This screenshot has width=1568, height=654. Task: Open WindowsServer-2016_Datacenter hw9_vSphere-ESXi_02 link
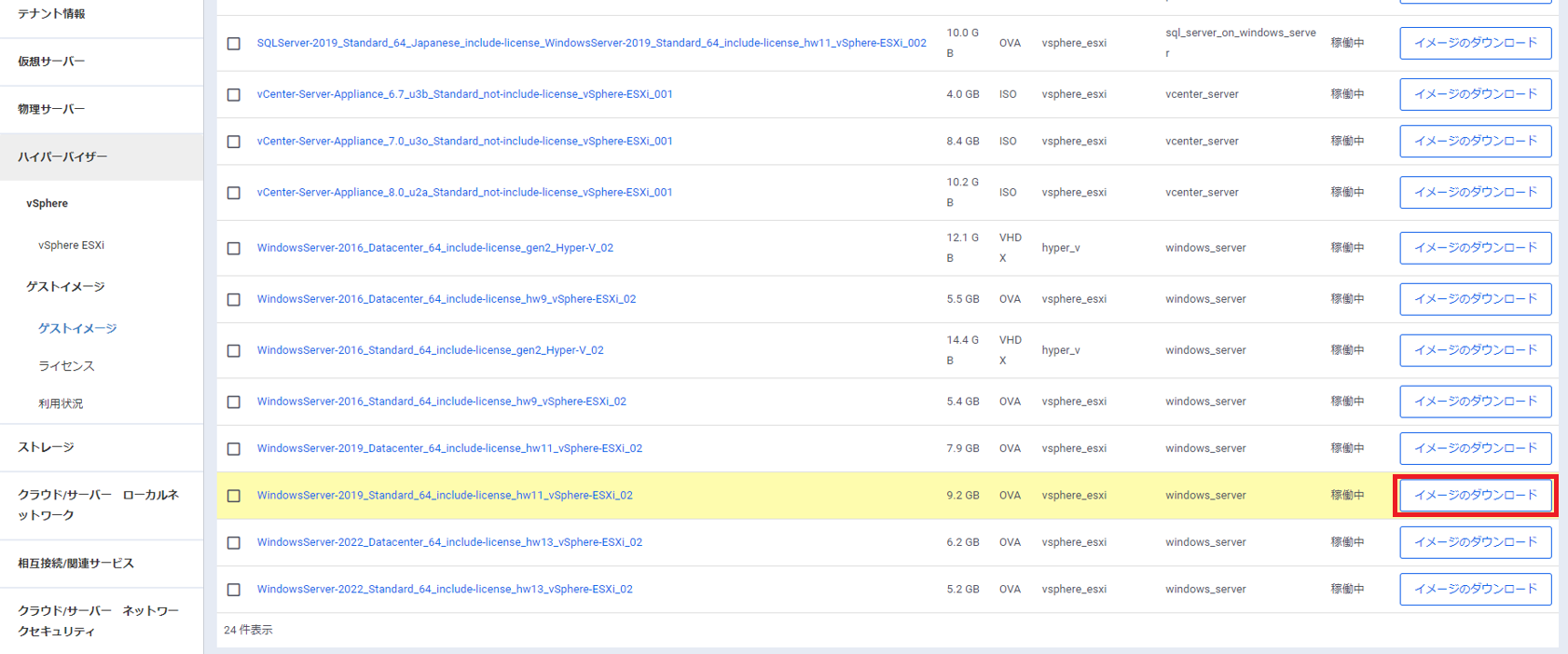click(447, 299)
